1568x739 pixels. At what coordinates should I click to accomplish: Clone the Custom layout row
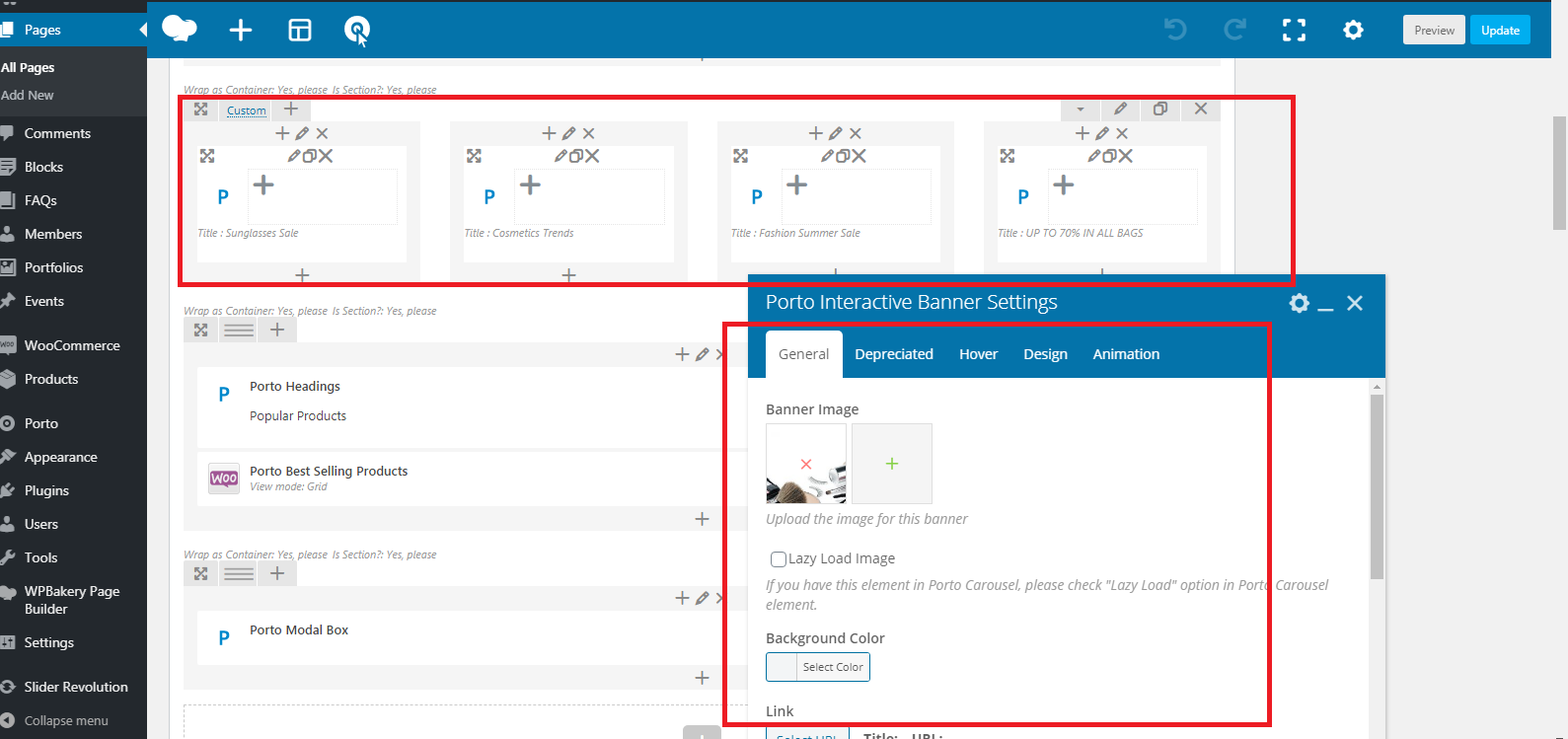(1160, 109)
